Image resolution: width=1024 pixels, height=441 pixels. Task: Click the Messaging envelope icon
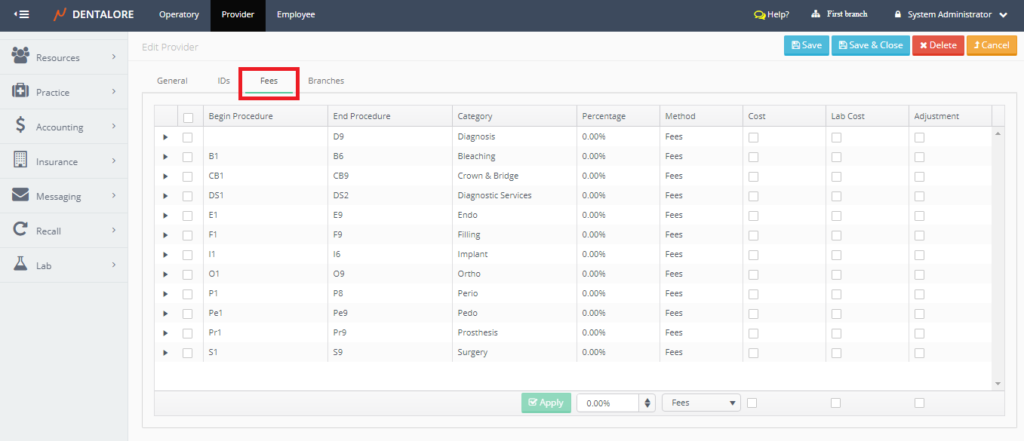click(20, 196)
